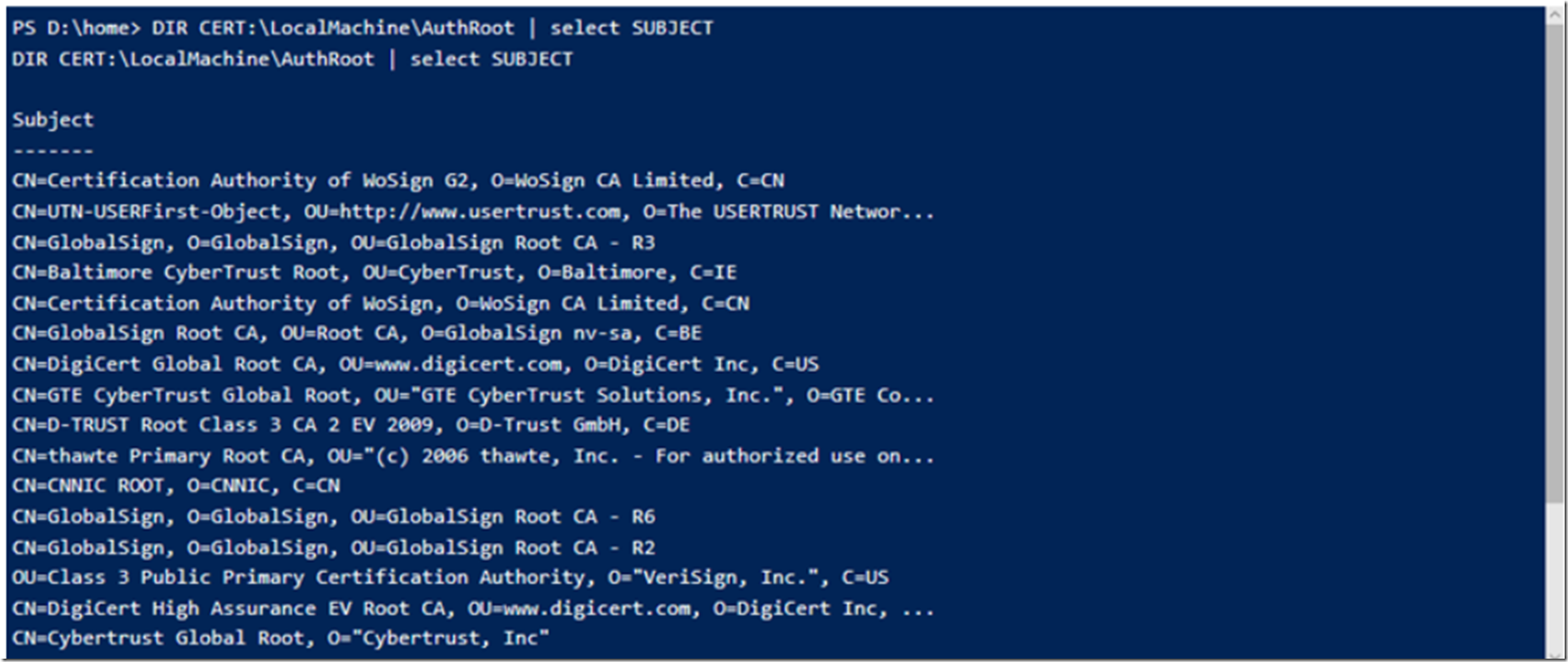Select the WoSign G2 certificate line
Image resolution: width=1568 pixels, height=662 pixels.
coord(398,180)
